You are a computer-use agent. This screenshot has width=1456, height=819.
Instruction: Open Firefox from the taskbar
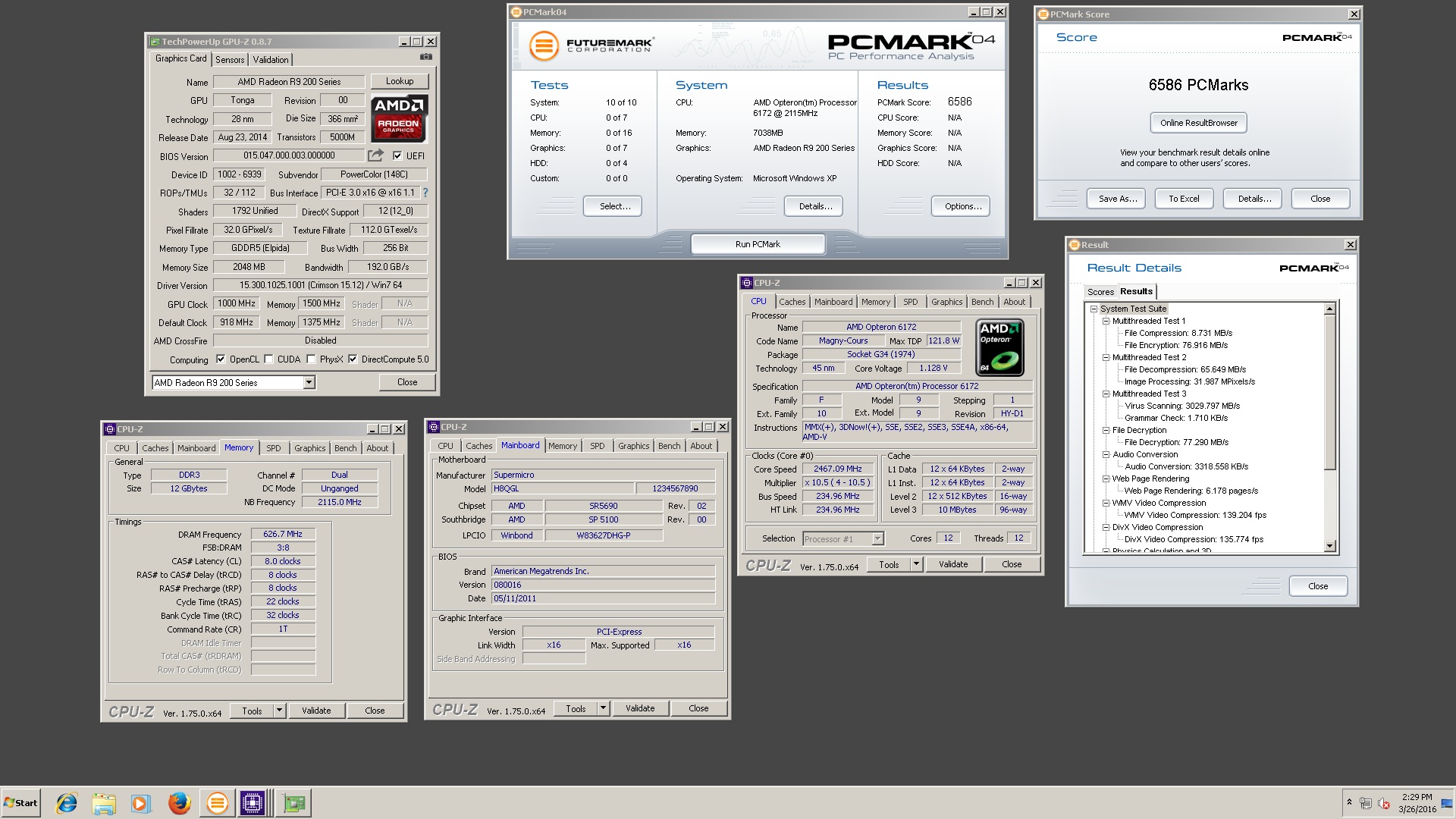[179, 803]
